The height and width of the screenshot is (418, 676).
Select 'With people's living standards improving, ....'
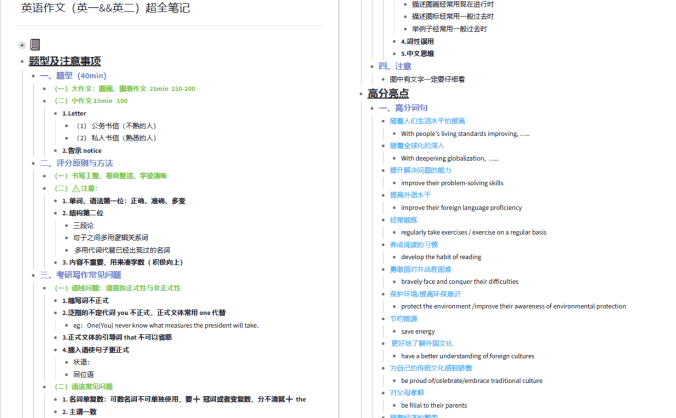pyautogui.click(x=465, y=134)
